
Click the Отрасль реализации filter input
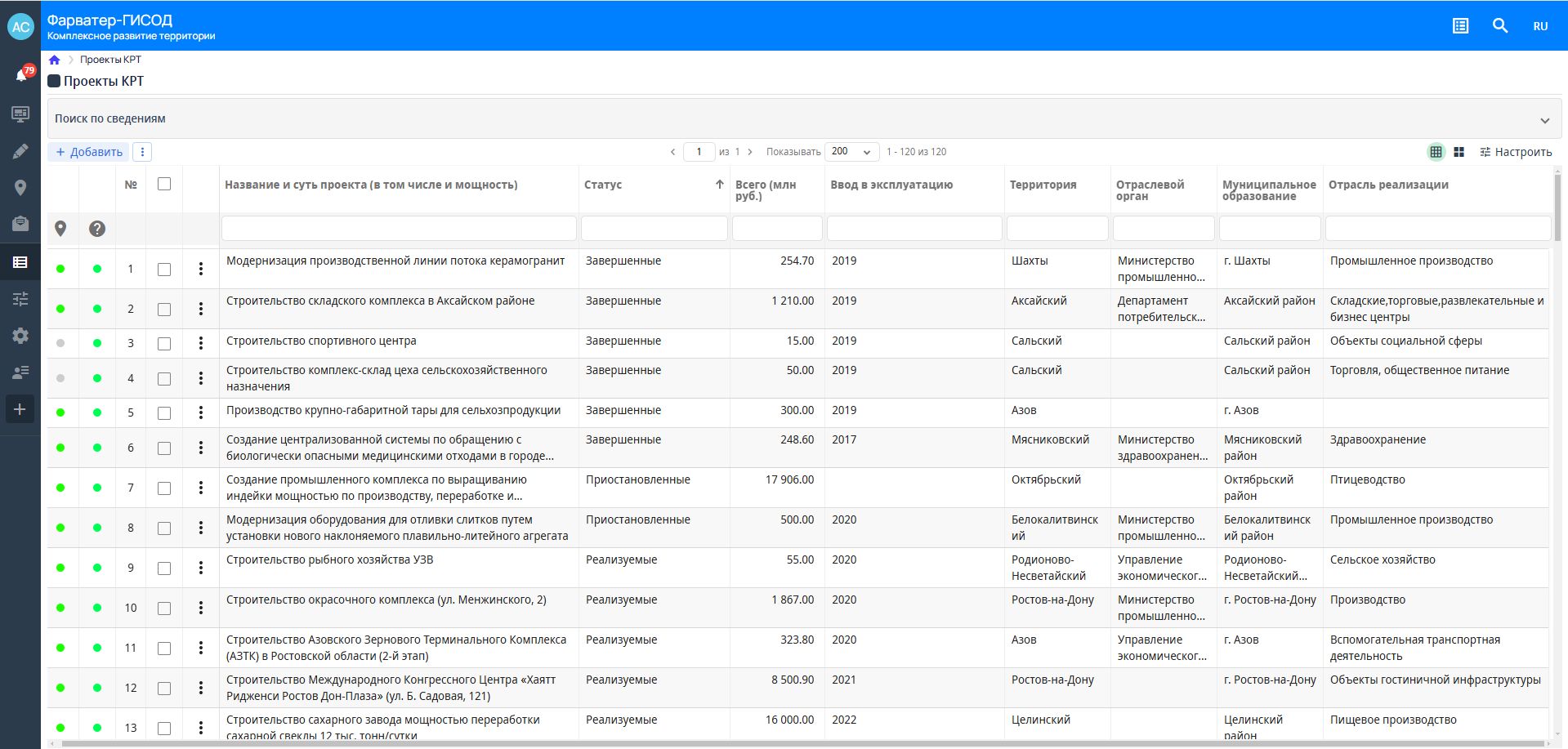coord(1438,229)
